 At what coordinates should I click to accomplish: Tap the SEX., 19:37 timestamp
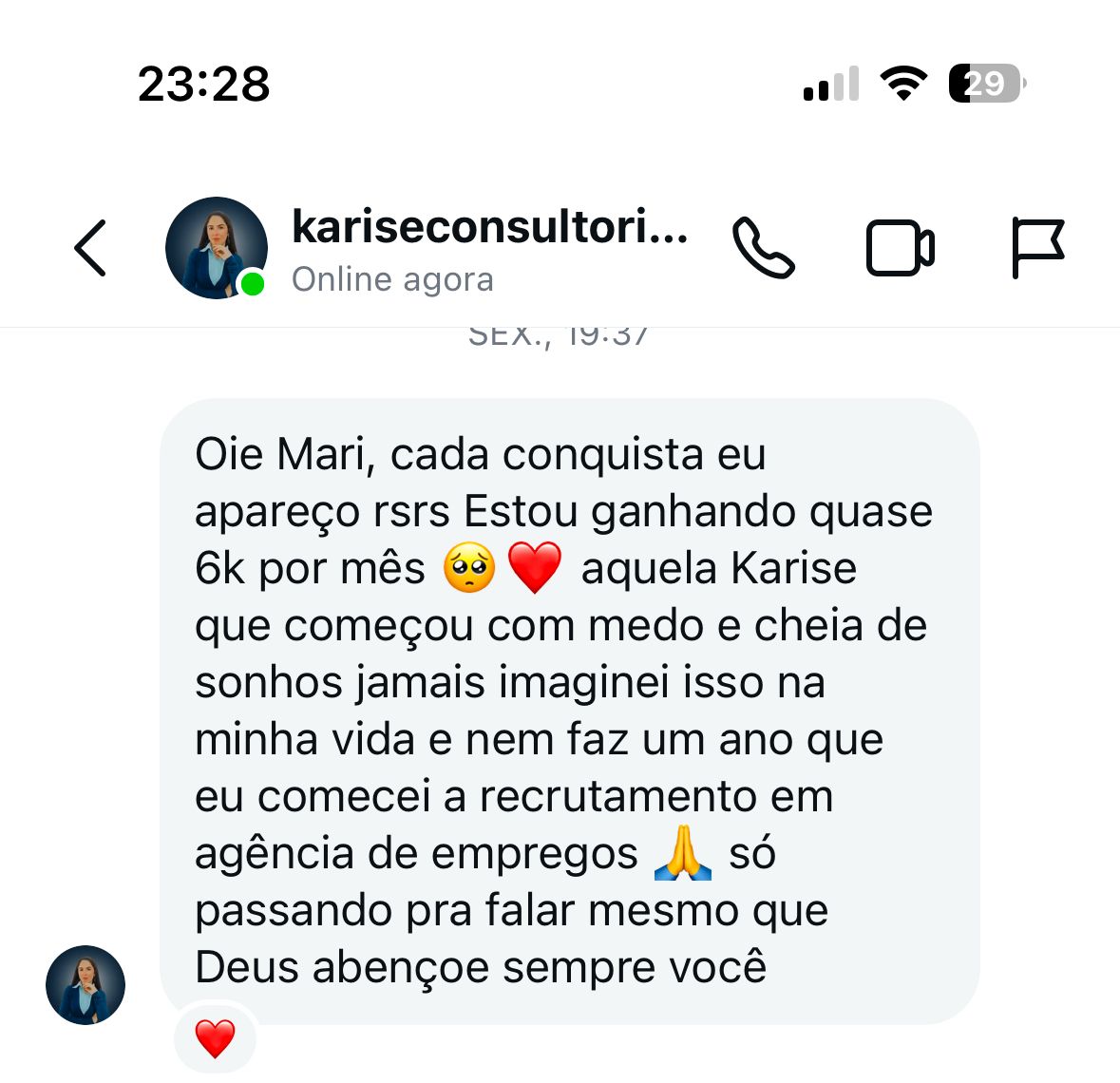[x=558, y=337]
